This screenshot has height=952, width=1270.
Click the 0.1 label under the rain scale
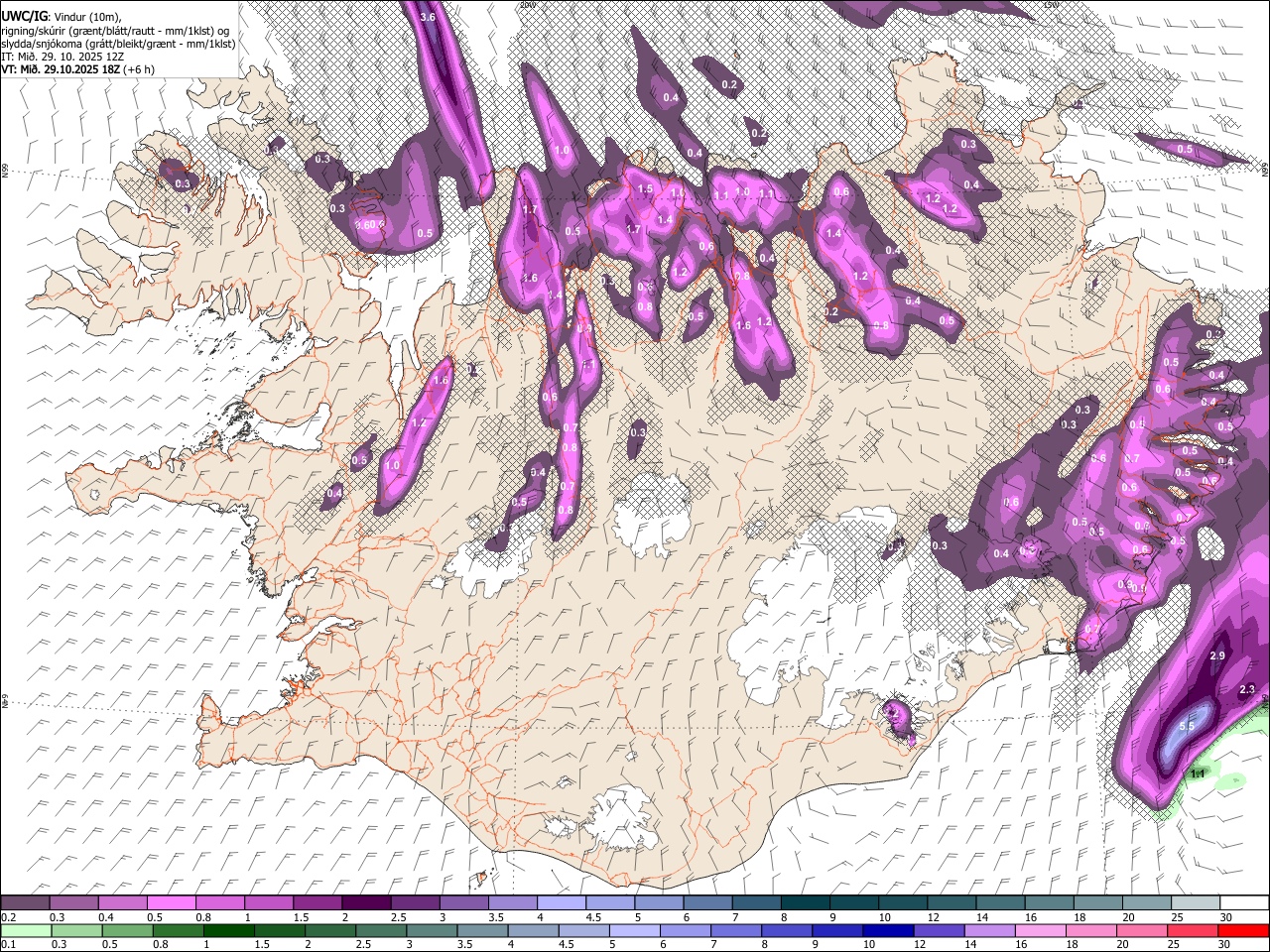tap(8, 945)
